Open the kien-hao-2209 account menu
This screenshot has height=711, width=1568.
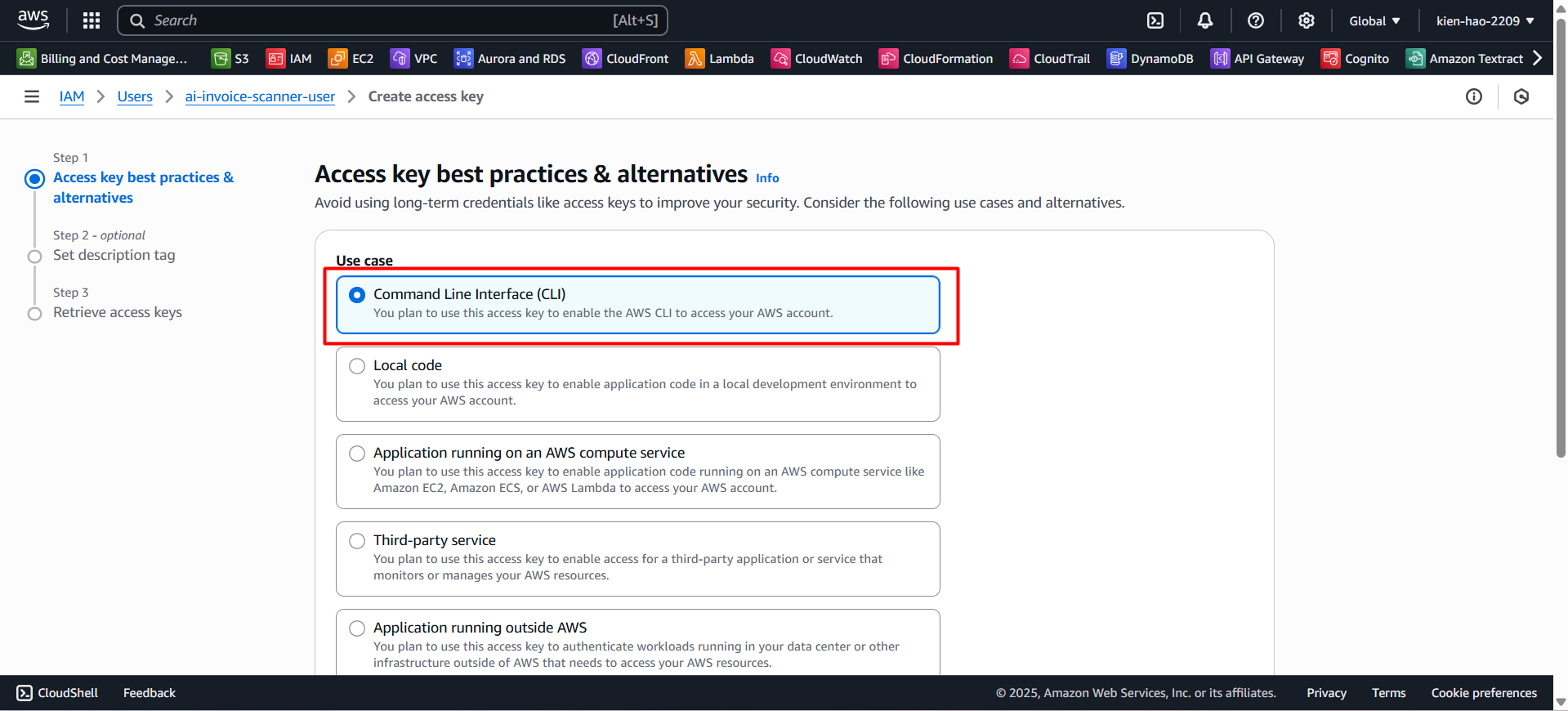click(1485, 20)
